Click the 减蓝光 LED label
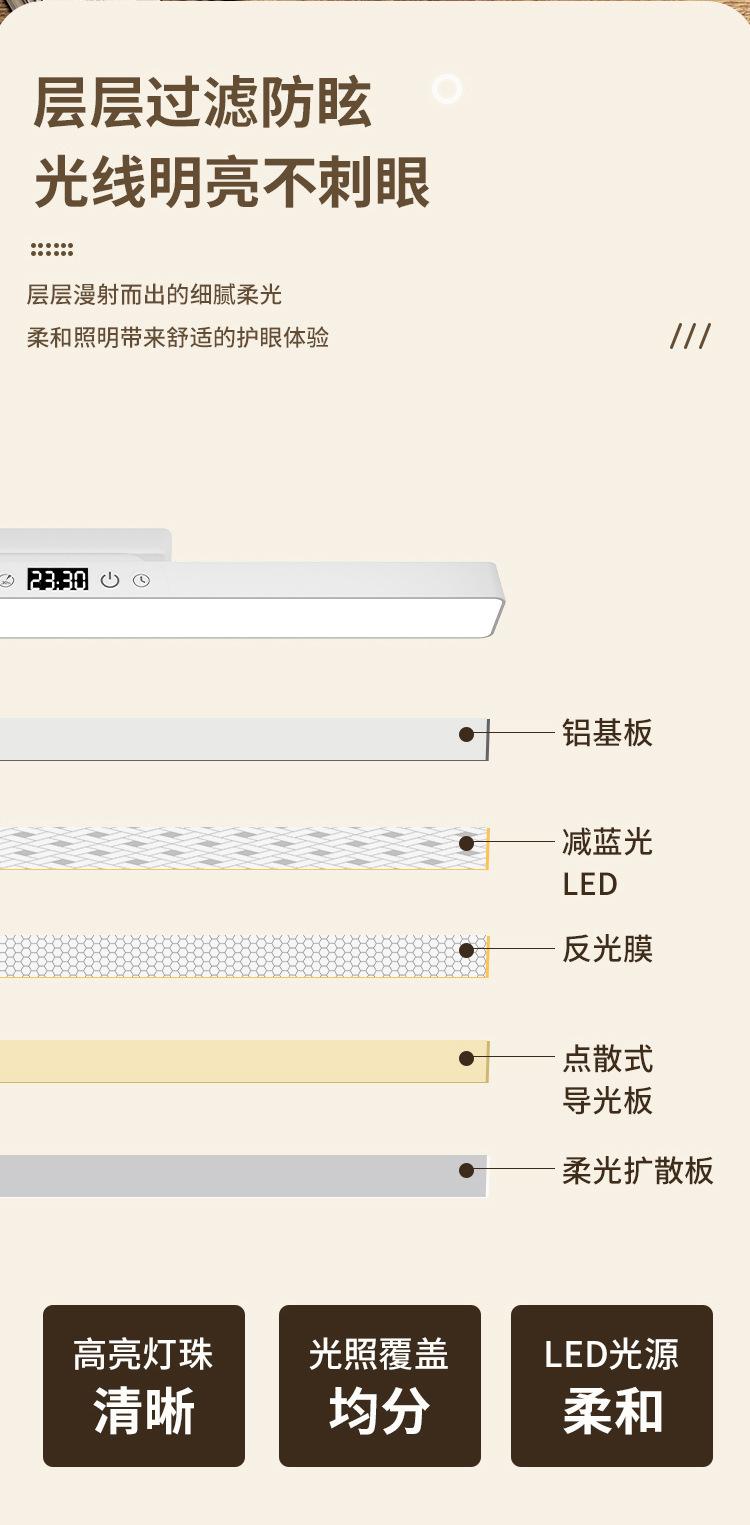Viewport: 750px width, 1525px height. (x=607, y=863)
